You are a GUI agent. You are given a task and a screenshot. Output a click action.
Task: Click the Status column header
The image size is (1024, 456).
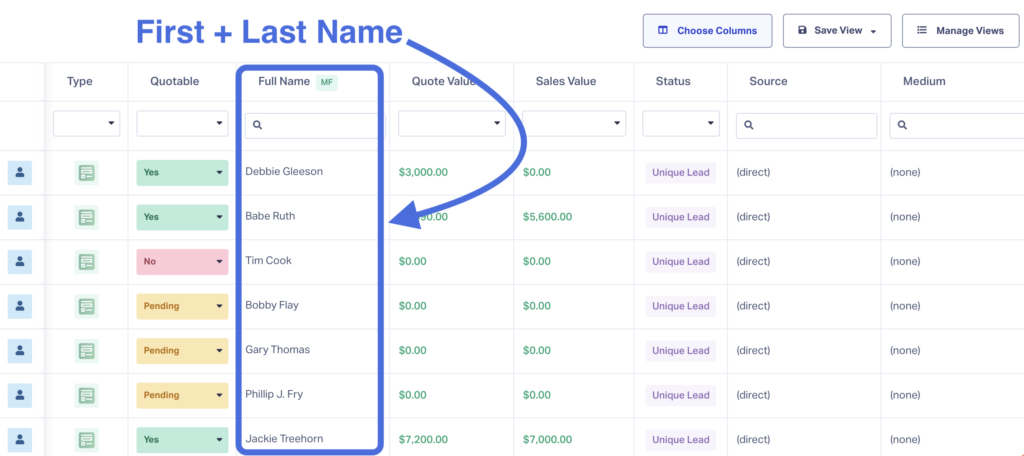pyautogui.click(x=673, y=82)
